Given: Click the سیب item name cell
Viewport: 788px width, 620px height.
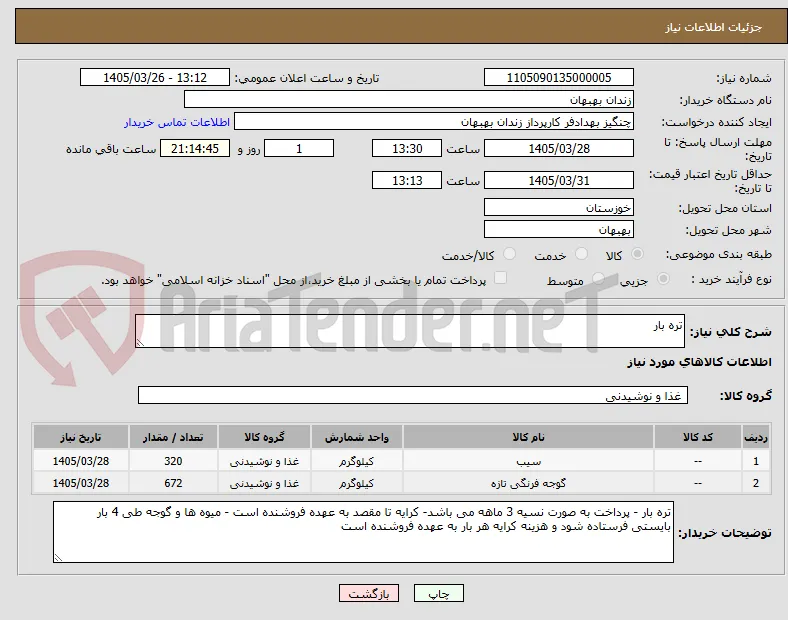Looking at the screenshot, I should coord(528,461).
